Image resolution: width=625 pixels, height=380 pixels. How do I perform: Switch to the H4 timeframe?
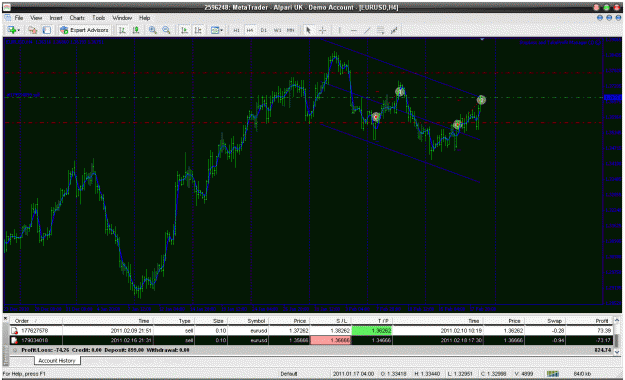(250, 30)
